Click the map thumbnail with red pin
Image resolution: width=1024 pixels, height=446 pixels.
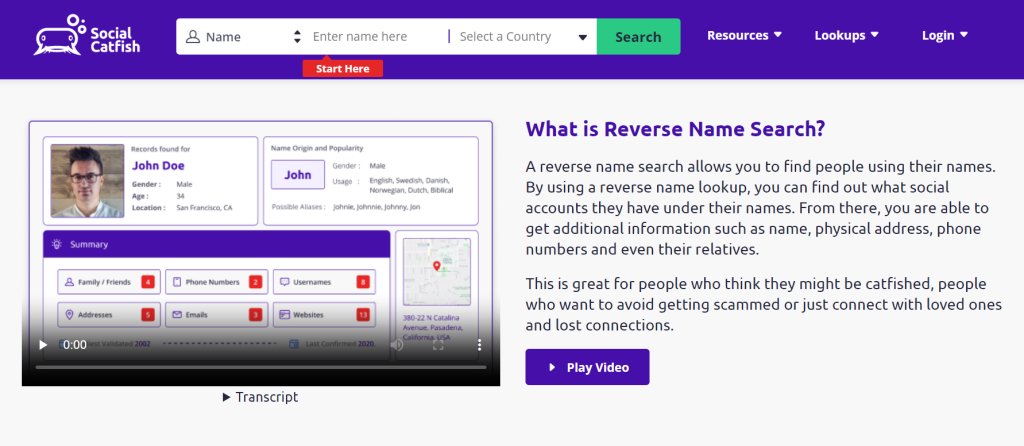point(437,272)
